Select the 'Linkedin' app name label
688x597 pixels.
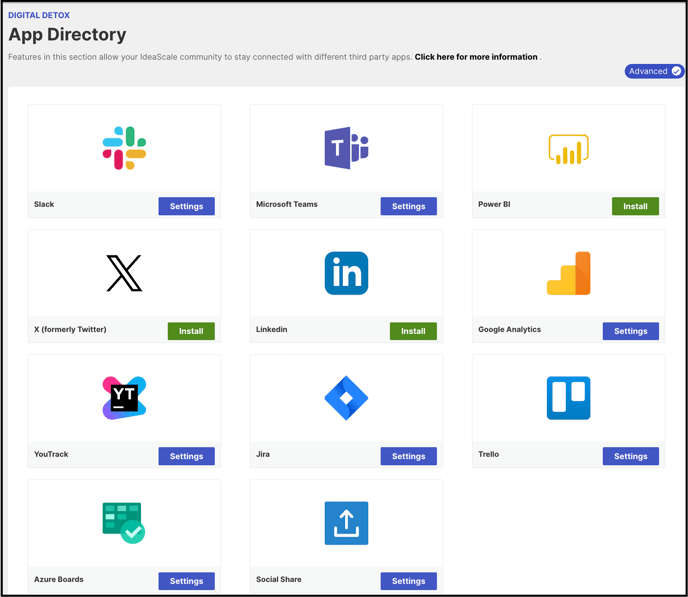pyautogui.click(x=272, y=329)
